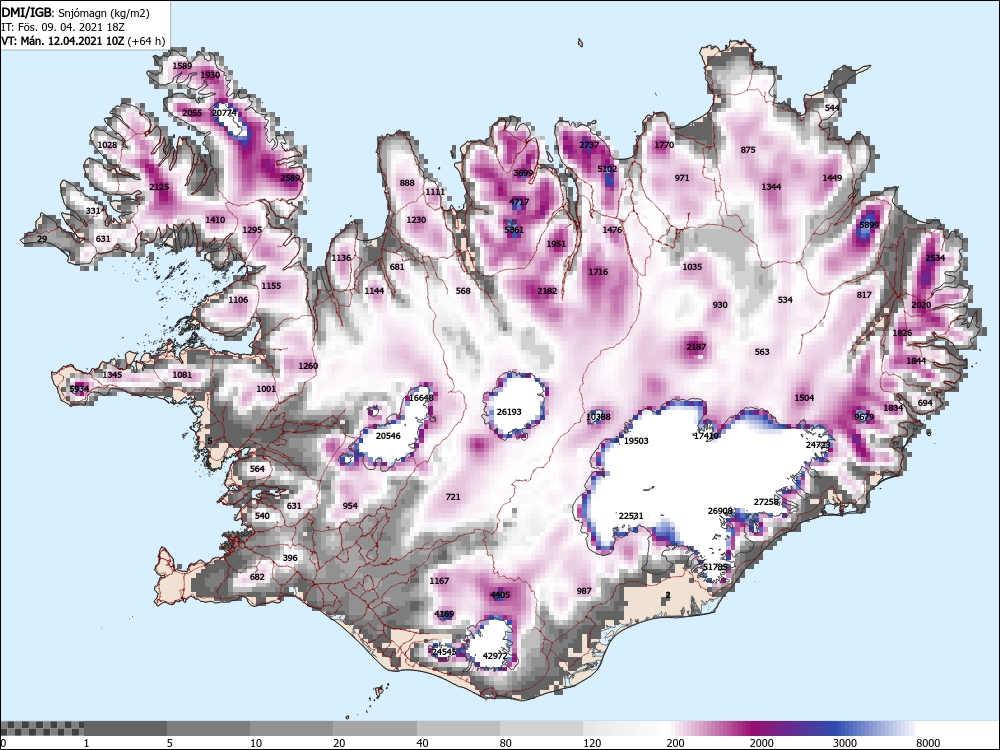Click the 1504 value in the east
Screen dimensions: 1000x750
(x=804, y=398)
